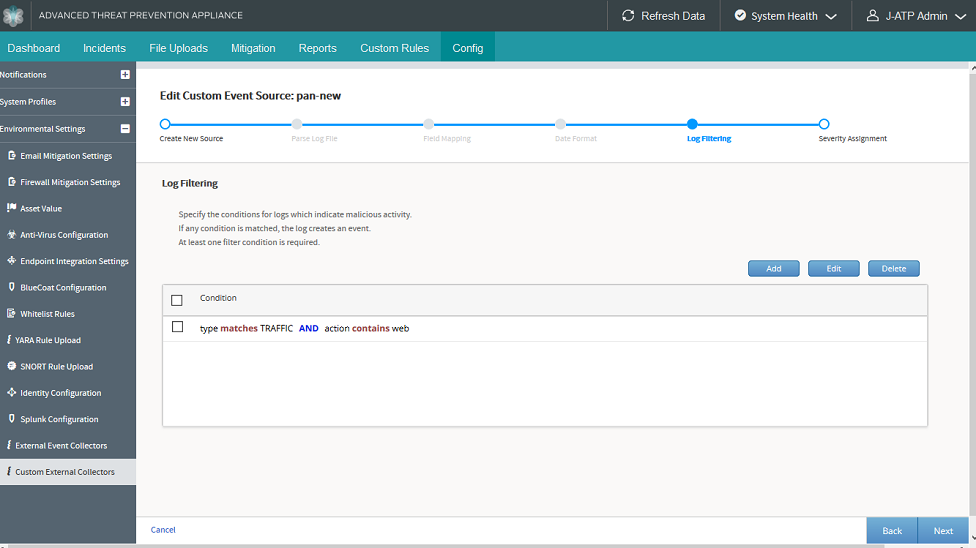Click the Back button

tap(892, 531)
